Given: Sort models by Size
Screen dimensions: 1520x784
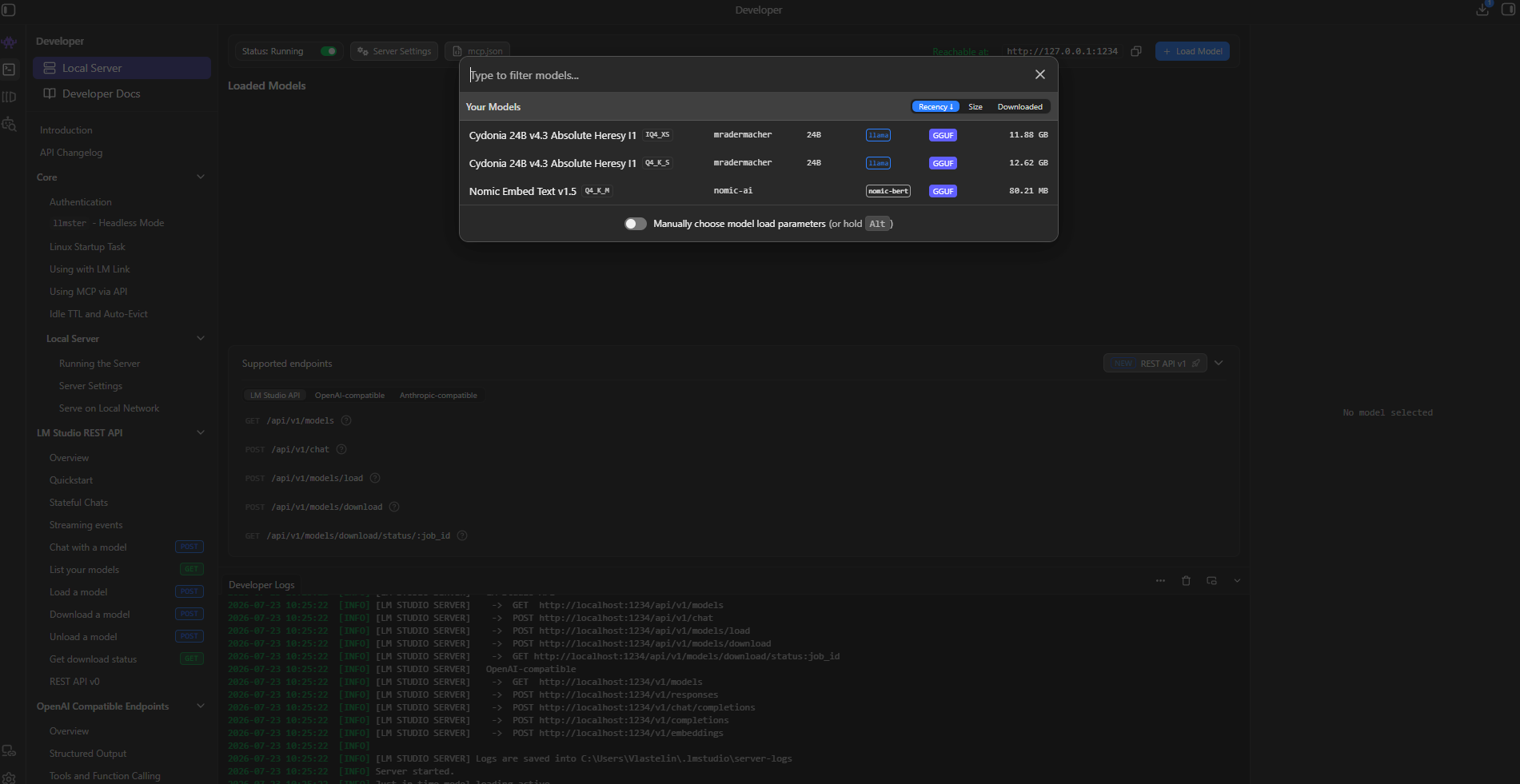Looking at the screenshot, I should point(975,106).
